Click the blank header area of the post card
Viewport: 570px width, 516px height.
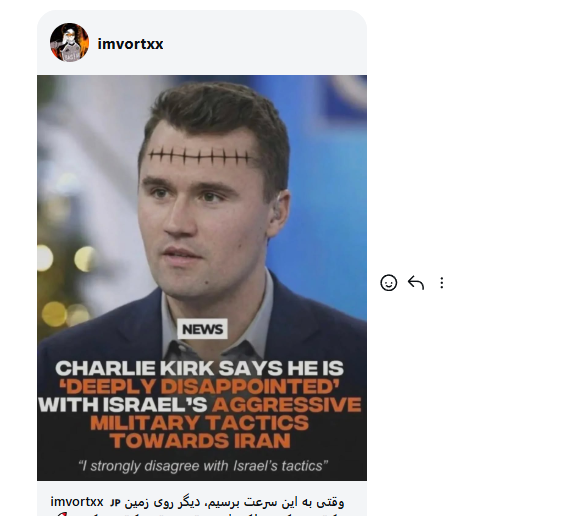click(264, 43)
